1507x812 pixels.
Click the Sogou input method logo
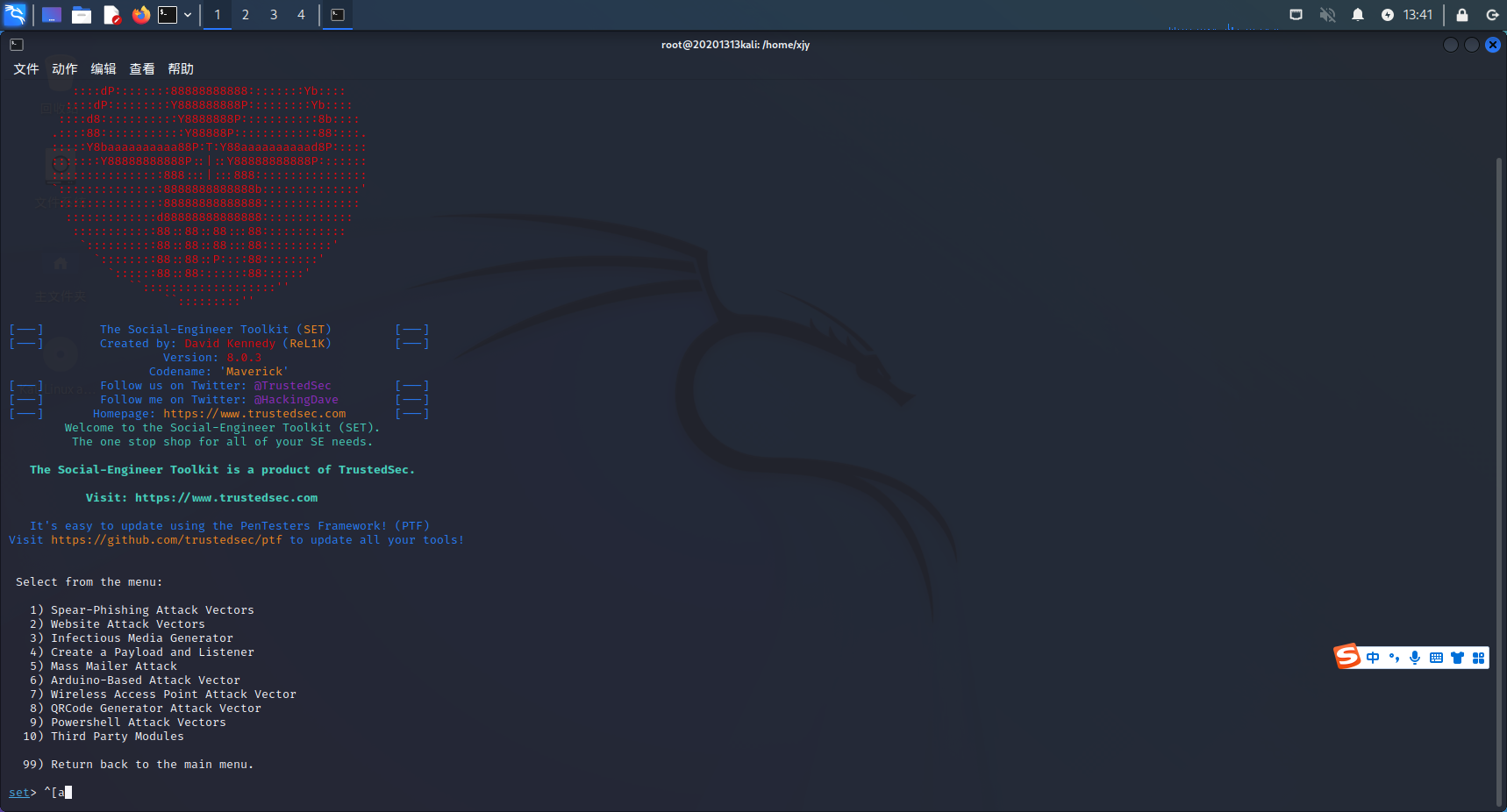1347,656
